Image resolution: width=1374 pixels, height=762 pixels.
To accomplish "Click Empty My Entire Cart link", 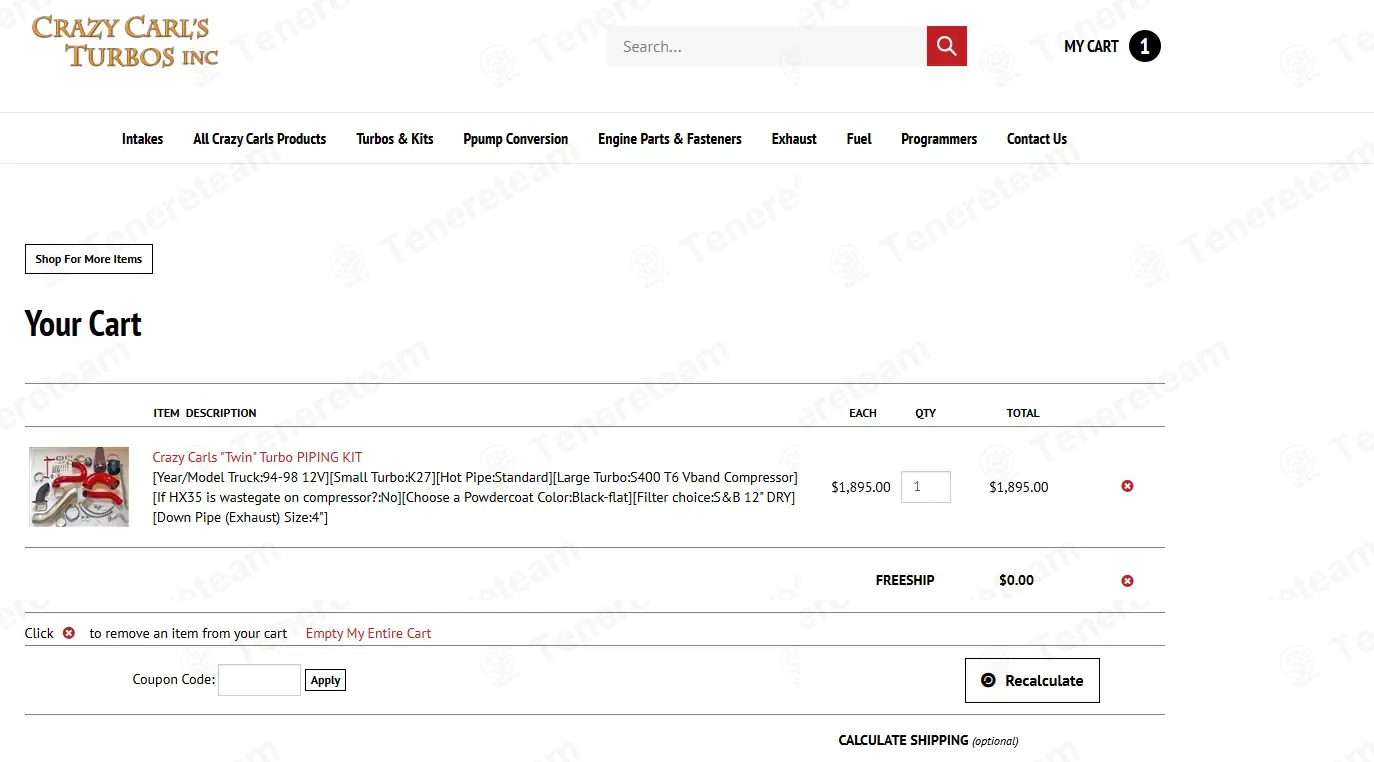I will point(368,633).
